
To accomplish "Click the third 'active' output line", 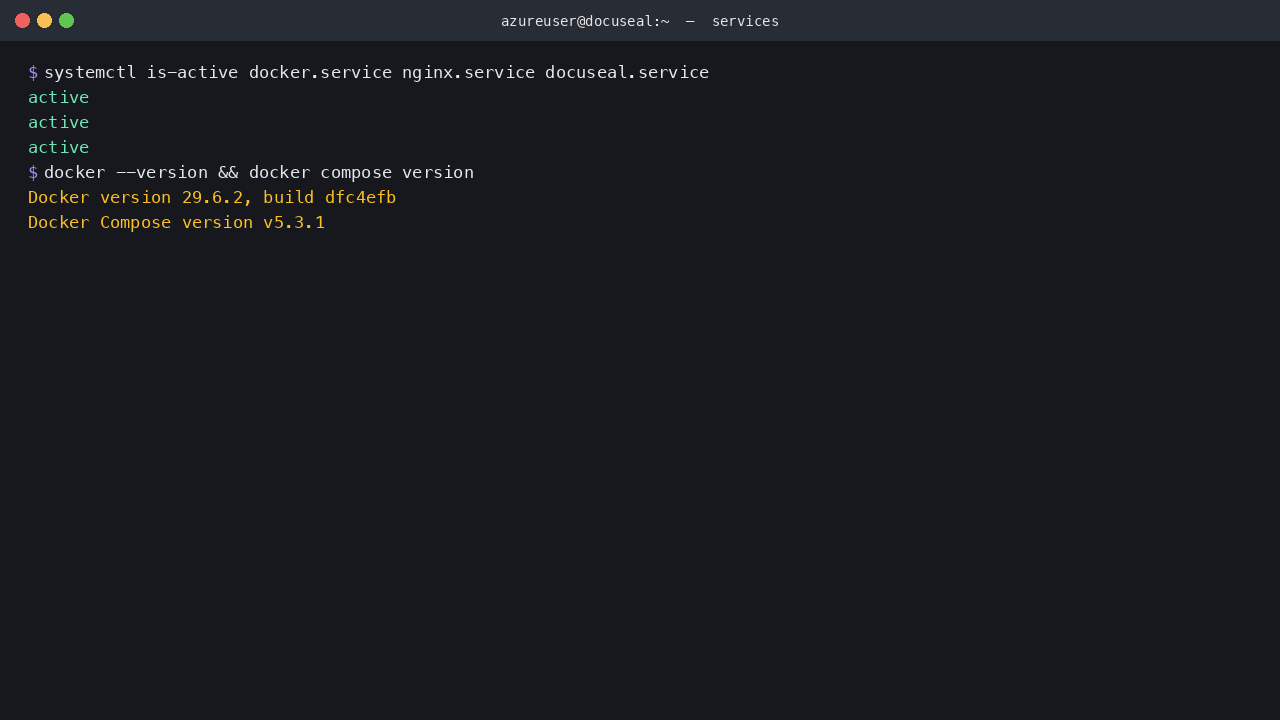I will [58, 147].
